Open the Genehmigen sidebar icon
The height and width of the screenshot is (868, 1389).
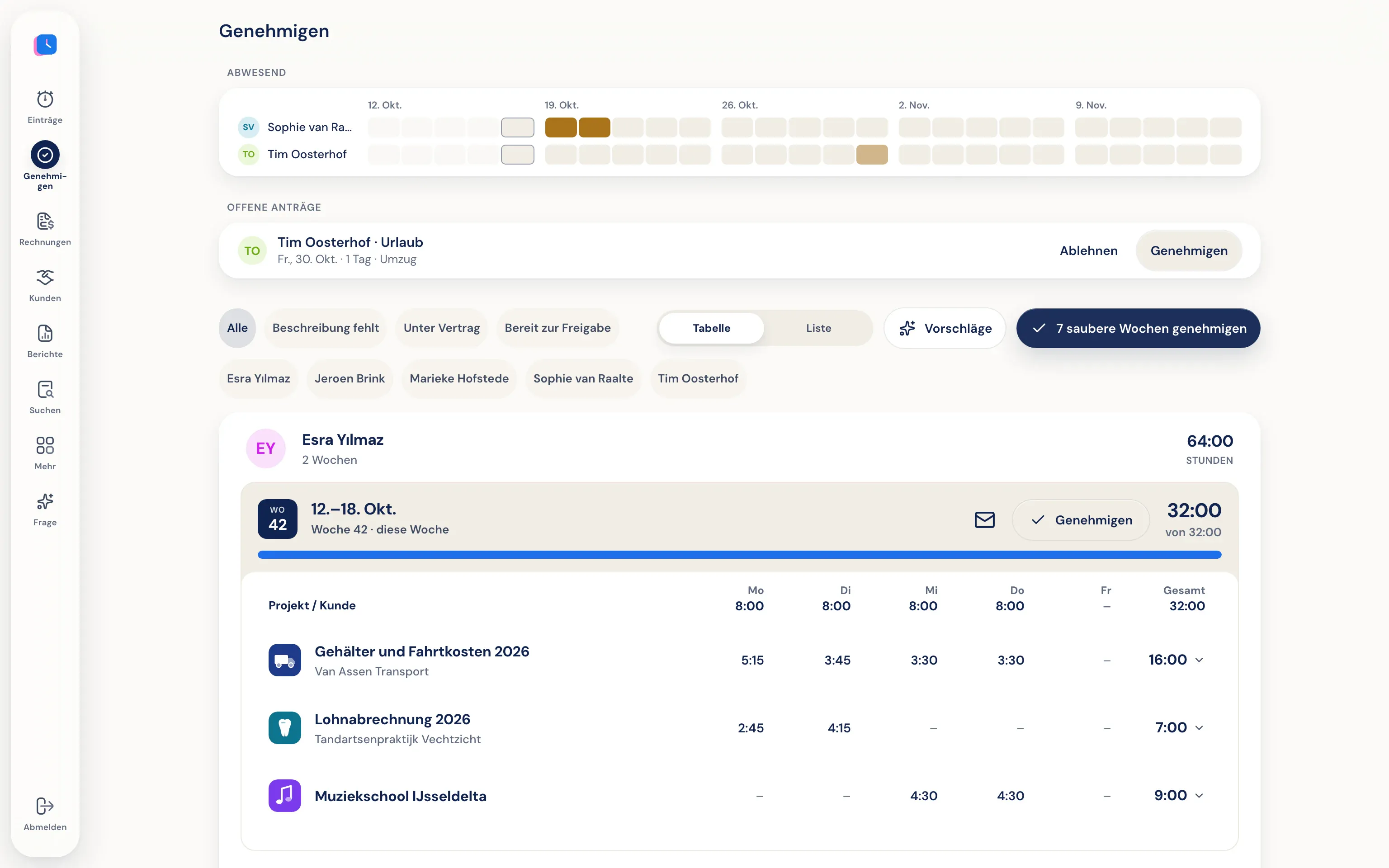pyautogui.click(x=45, y=155)
